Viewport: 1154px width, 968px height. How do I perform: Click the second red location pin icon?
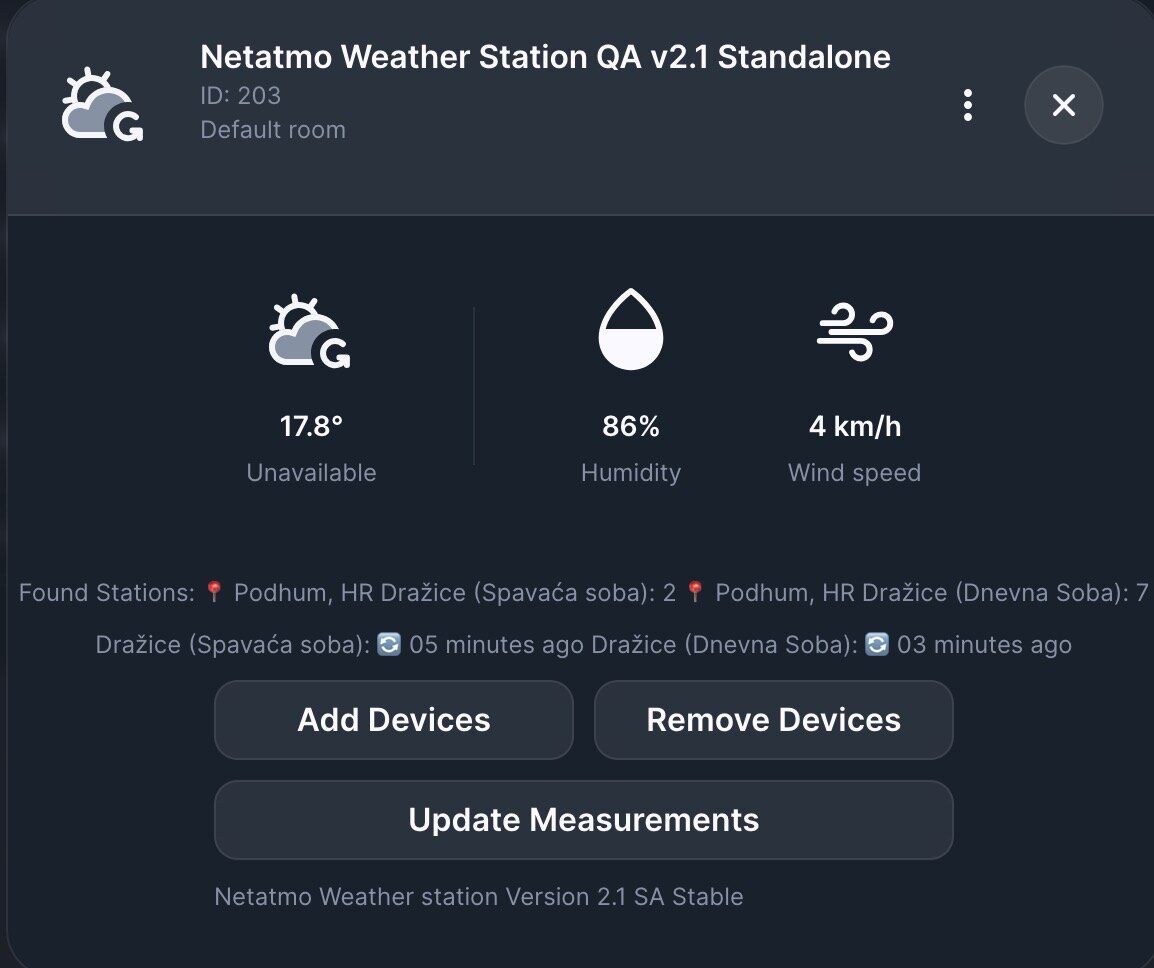point(695,592)
